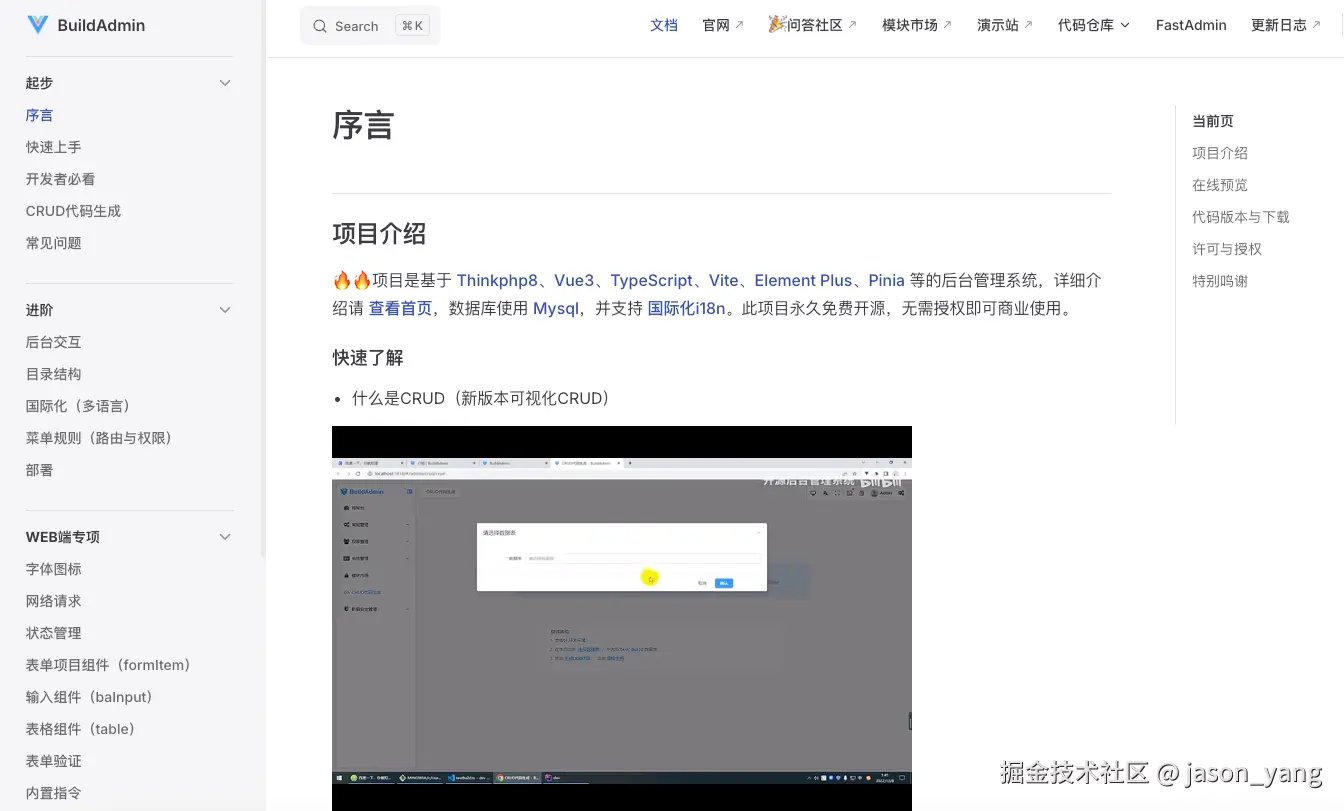Open the Search input box
Image resolution: width=1344 pixels, height=811 pixels.
370,26
